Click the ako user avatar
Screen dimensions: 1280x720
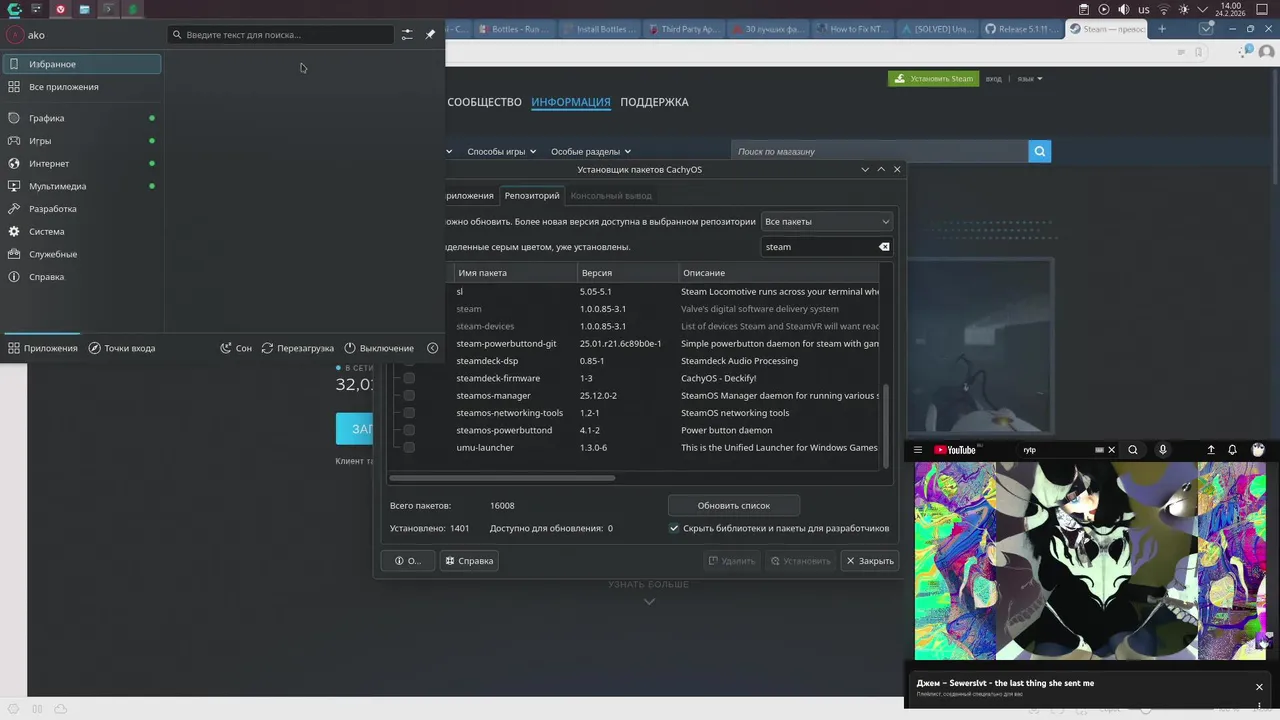(x=15, y=34)
